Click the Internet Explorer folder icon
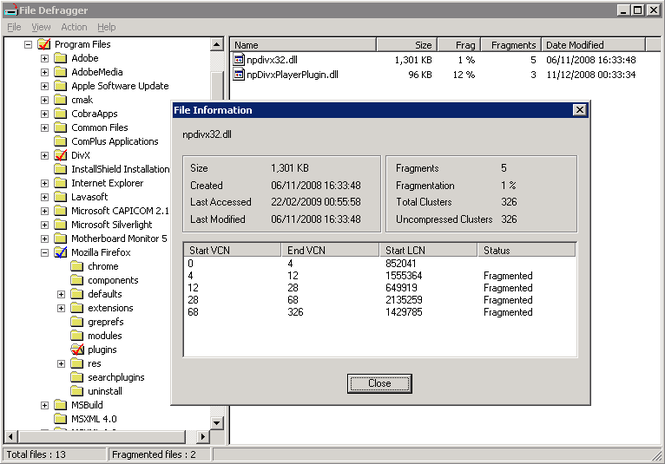665x464 pixels. pyautogui.click(x=61, y=183)
